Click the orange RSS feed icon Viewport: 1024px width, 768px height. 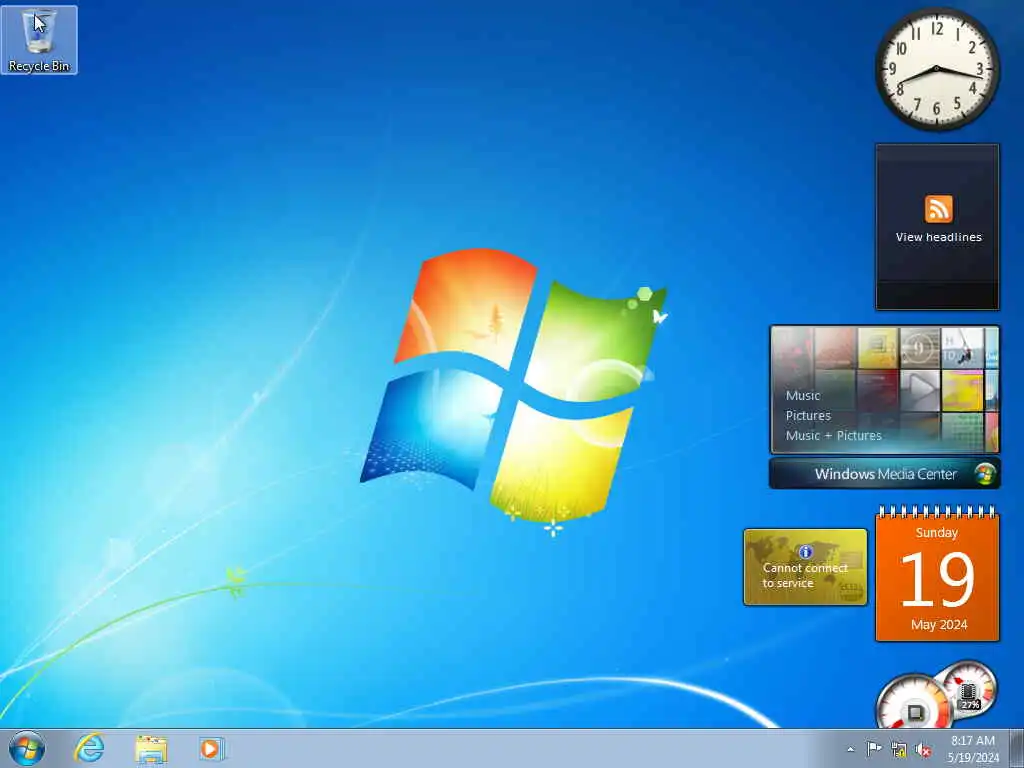(x=938, y=209)
